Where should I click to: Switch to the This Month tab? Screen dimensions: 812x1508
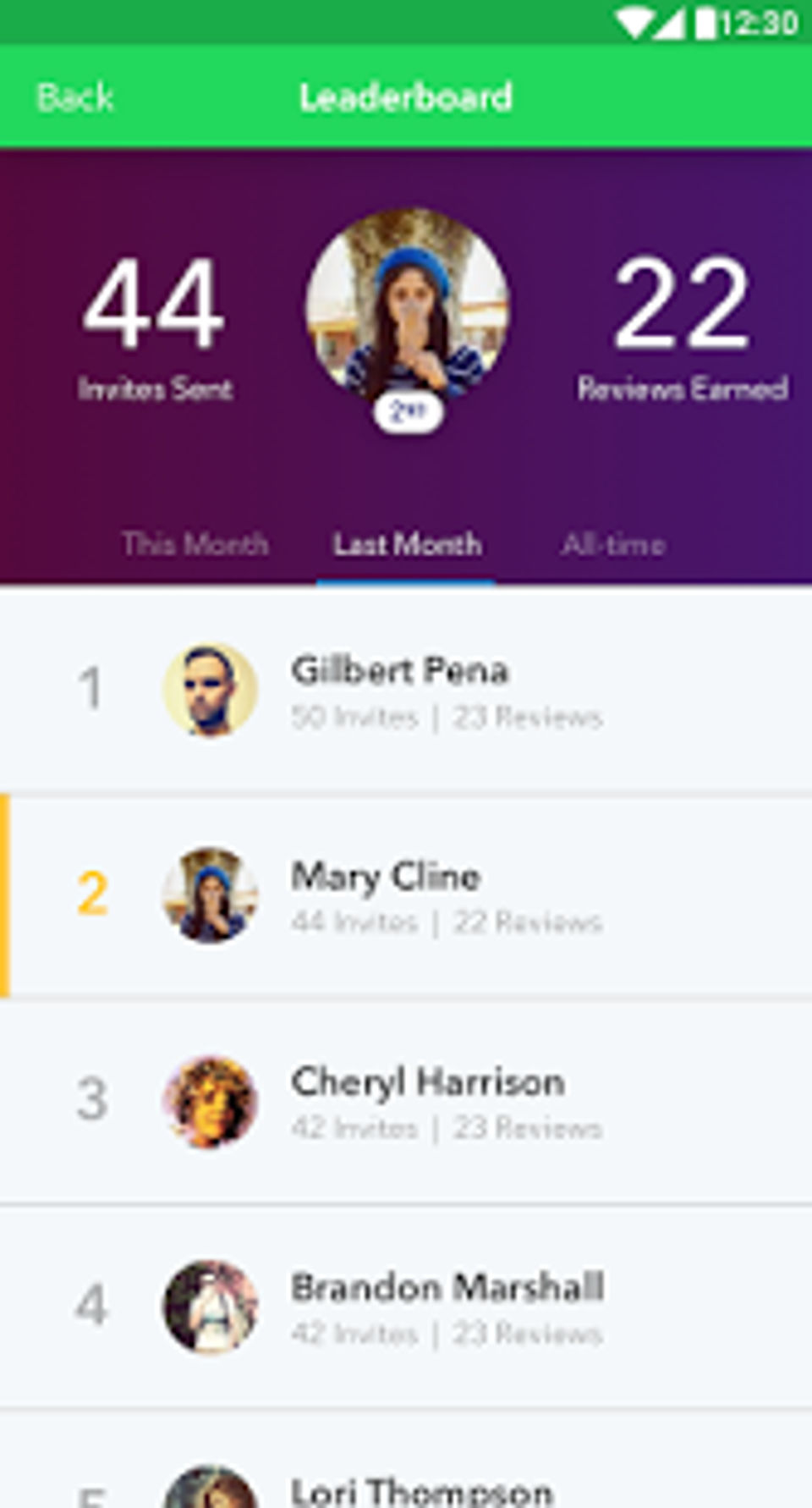(195, 544)
